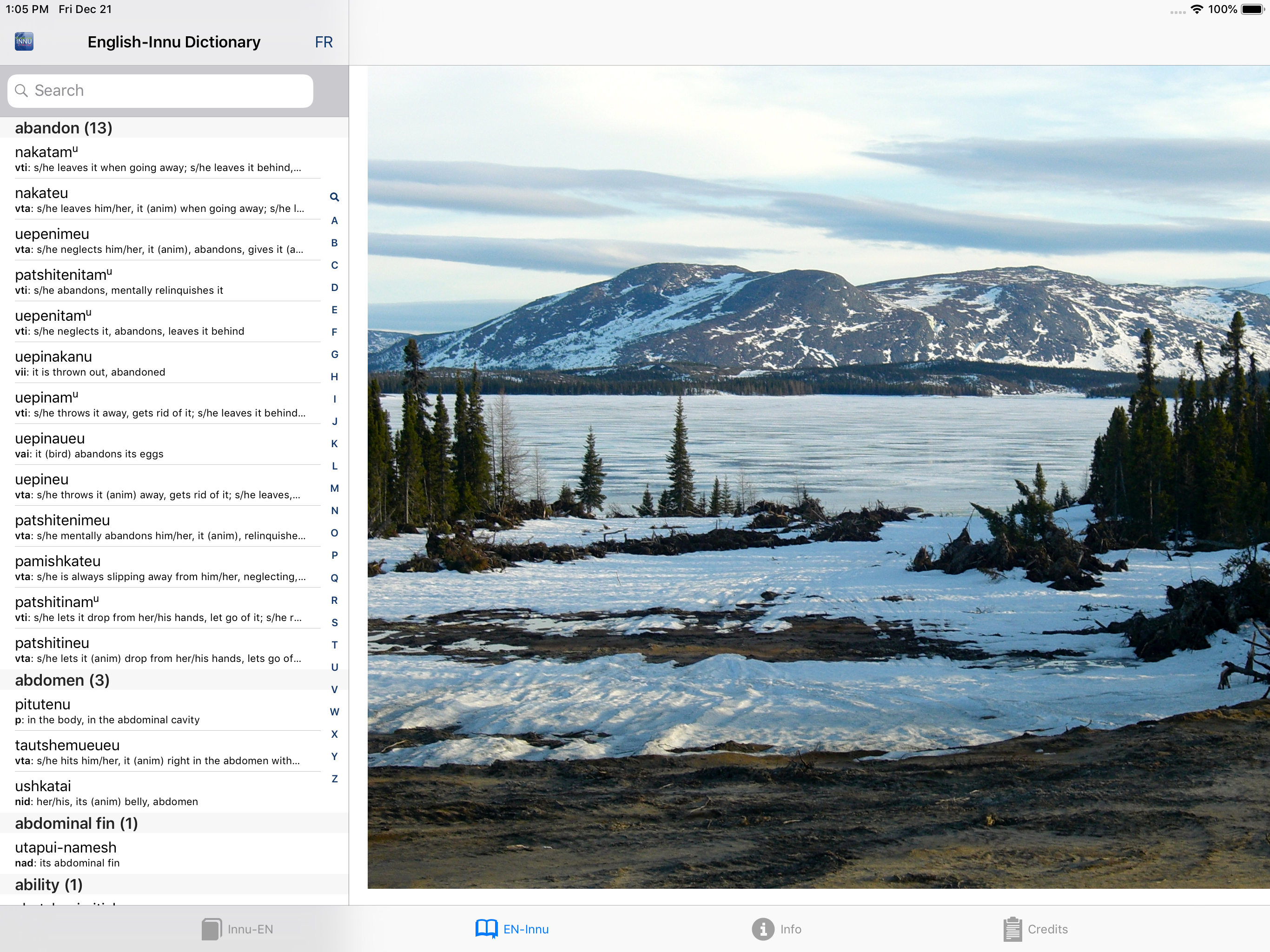Click the snowy lake landscape photo
1270x952 pixels.
pos(818,476)
